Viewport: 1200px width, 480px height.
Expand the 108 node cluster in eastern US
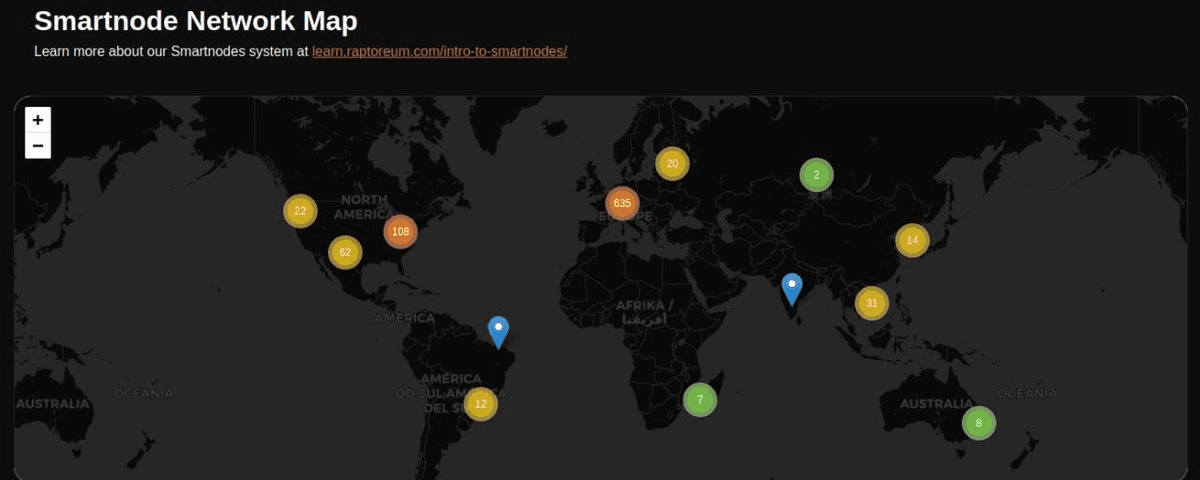400,232
